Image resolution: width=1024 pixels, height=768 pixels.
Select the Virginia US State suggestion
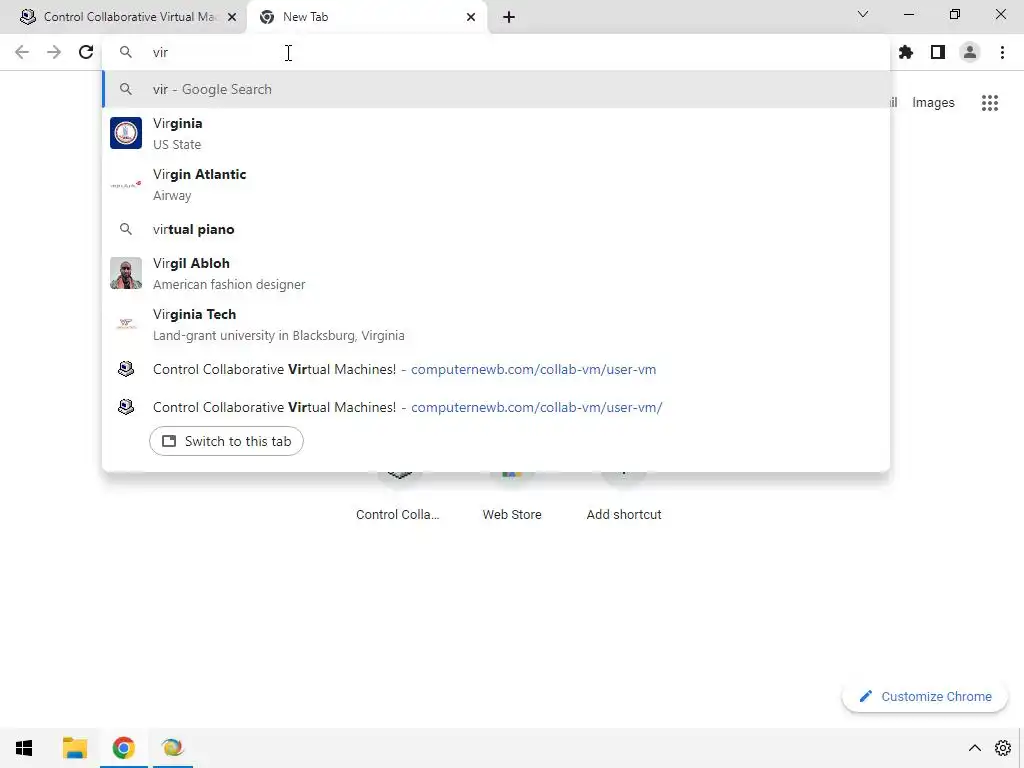pyautogui.click(x=496, y=133)
